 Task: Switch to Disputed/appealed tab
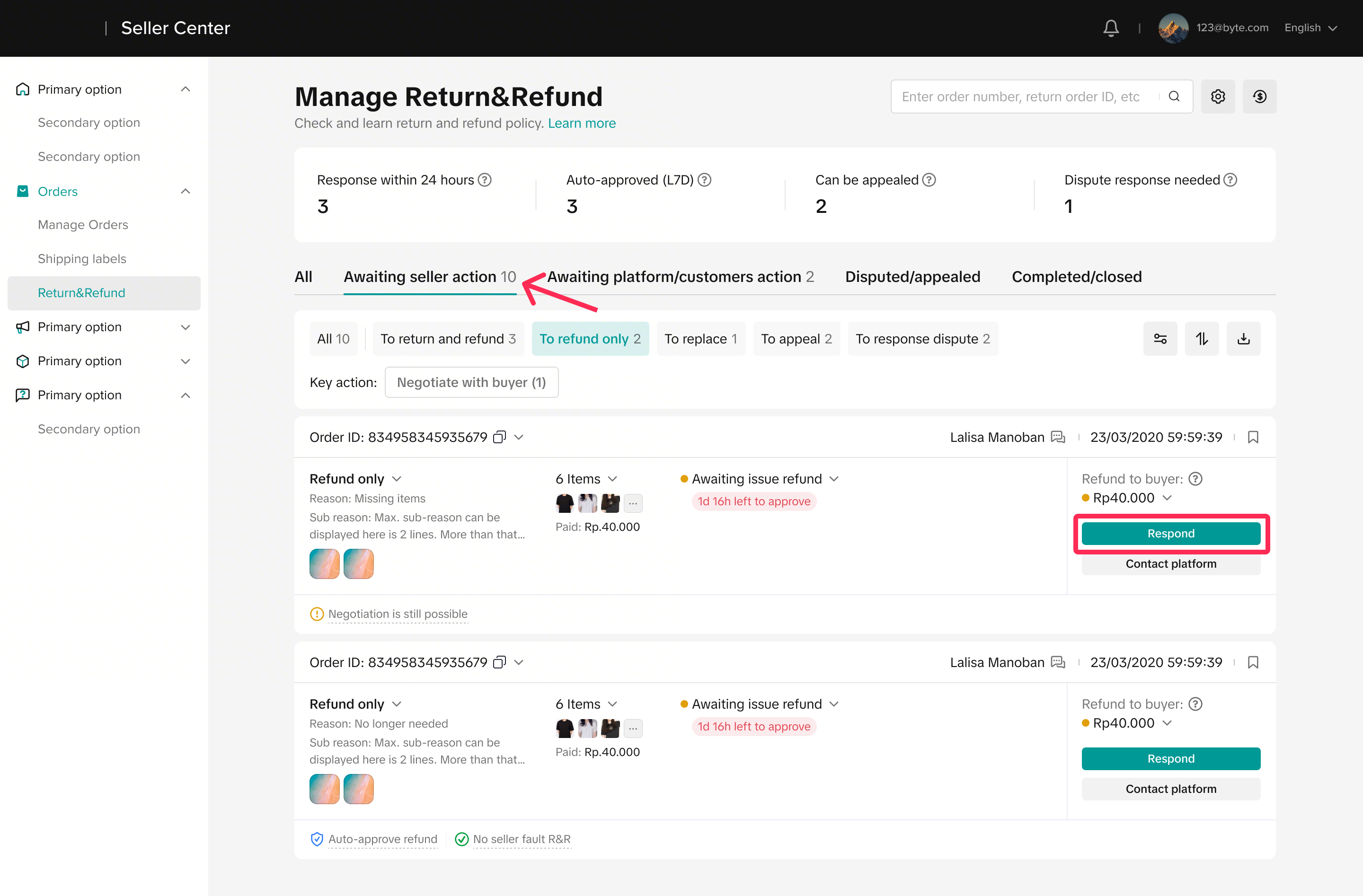tap(912, 277)
